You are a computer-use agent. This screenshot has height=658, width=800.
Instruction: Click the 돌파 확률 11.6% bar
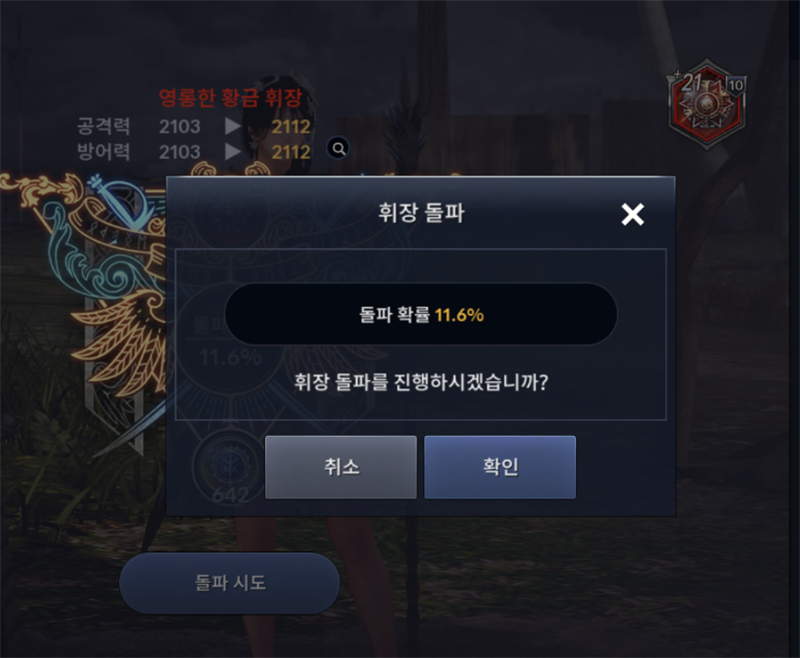421,314
